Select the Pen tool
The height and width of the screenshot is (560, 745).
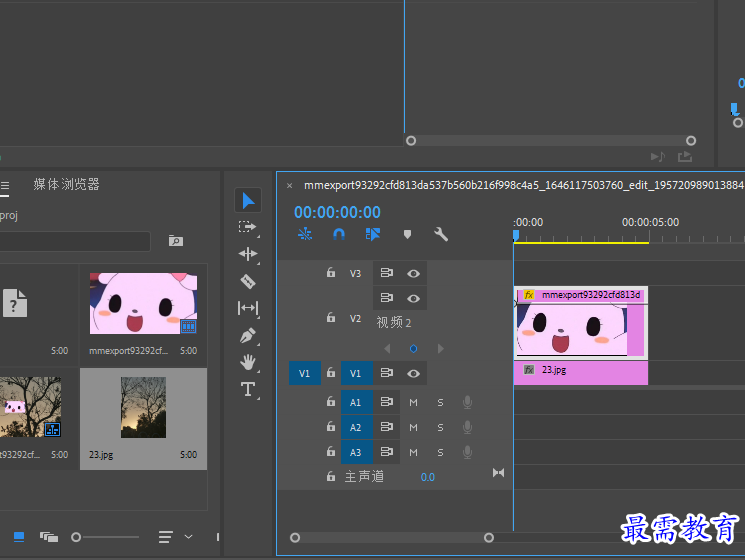pyautogui.click(x=248, y=336)
